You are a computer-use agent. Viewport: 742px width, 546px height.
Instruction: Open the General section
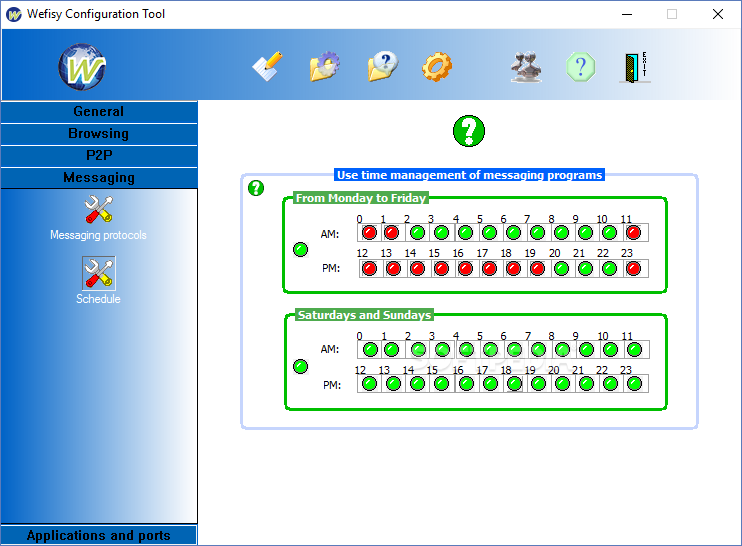(99, 112)
